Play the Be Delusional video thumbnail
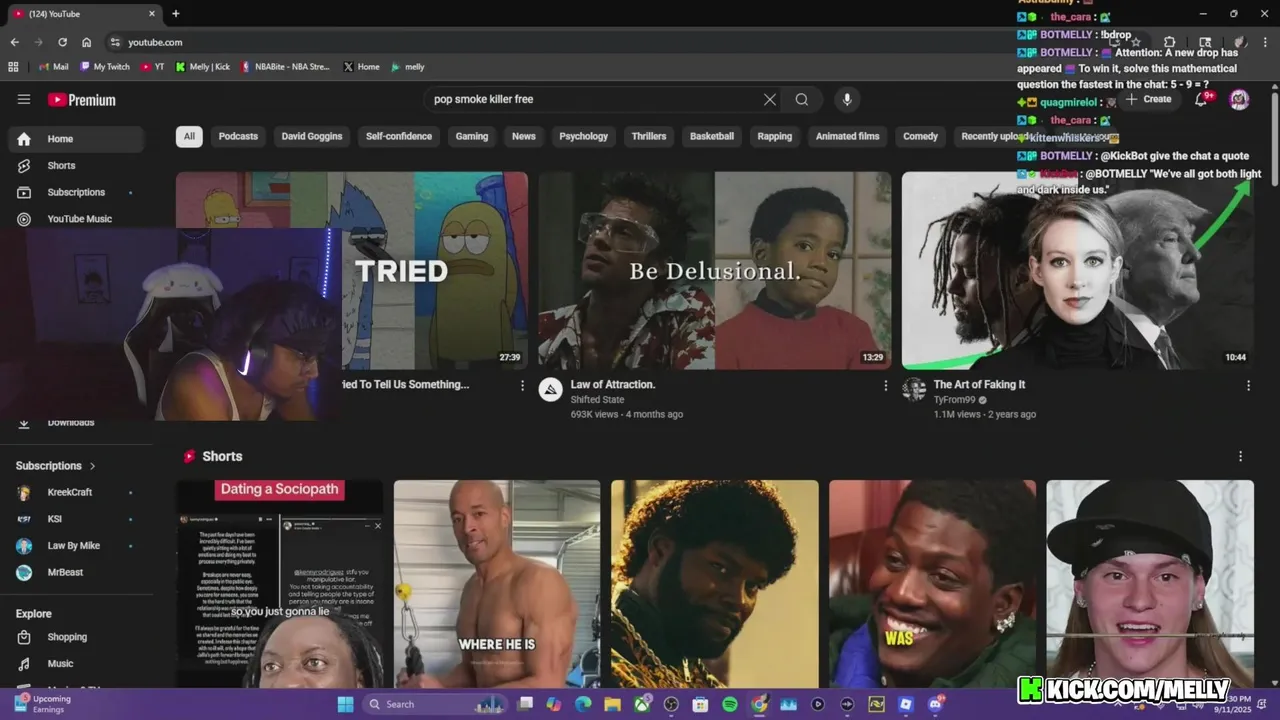The width and height of the screenshot is (1280, 720). click(x=715, y=270)
